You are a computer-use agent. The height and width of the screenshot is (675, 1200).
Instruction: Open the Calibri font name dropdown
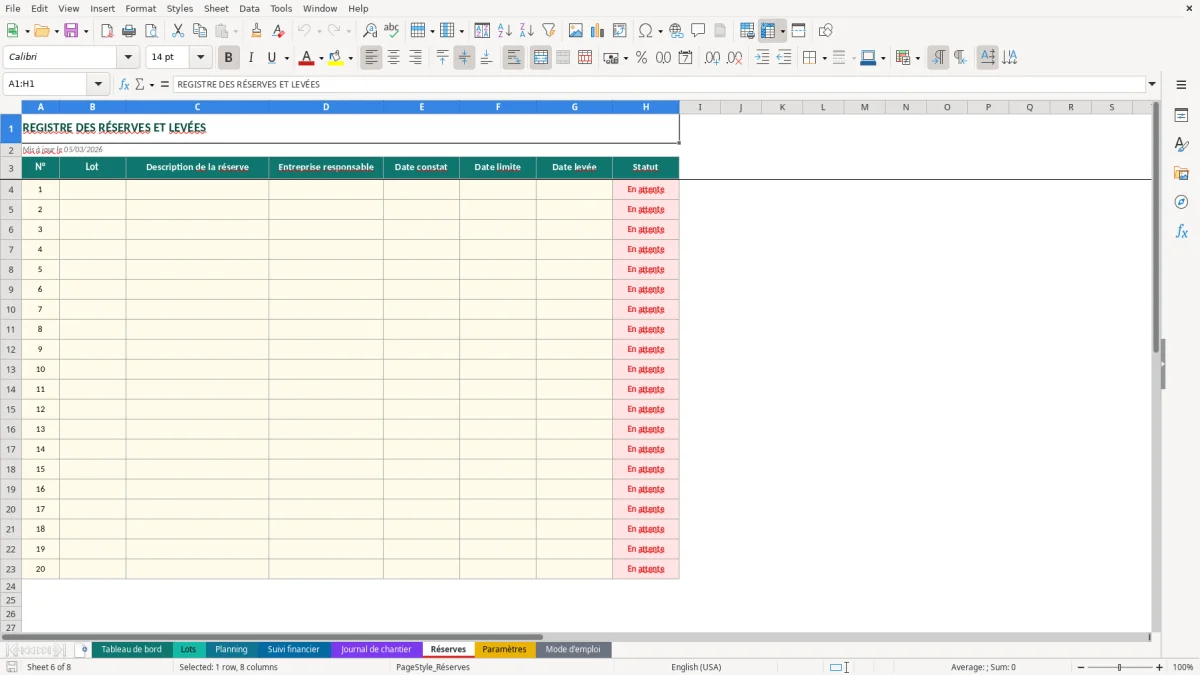pos(127,58)
